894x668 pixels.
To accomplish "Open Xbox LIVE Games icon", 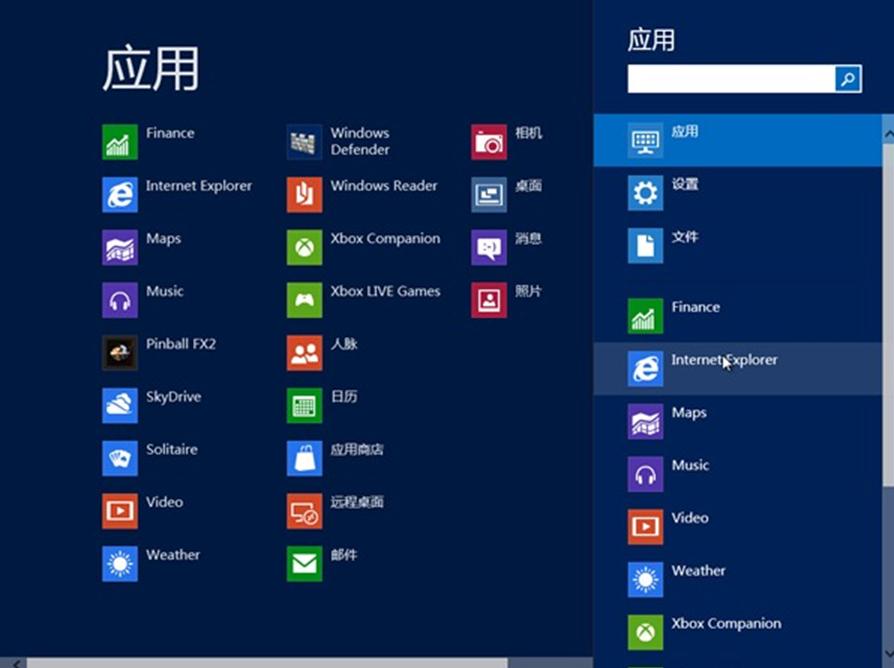I will click(x=304, y=300).
